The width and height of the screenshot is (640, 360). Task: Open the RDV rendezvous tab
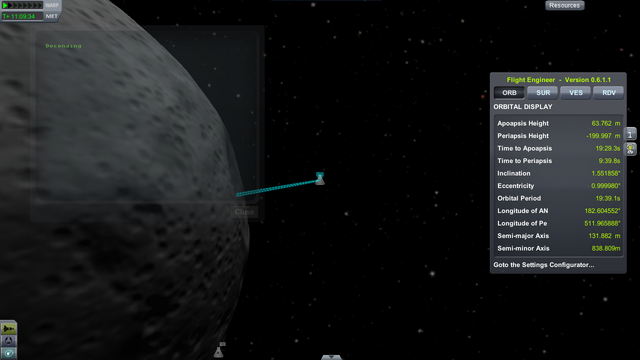click(609, 93)
